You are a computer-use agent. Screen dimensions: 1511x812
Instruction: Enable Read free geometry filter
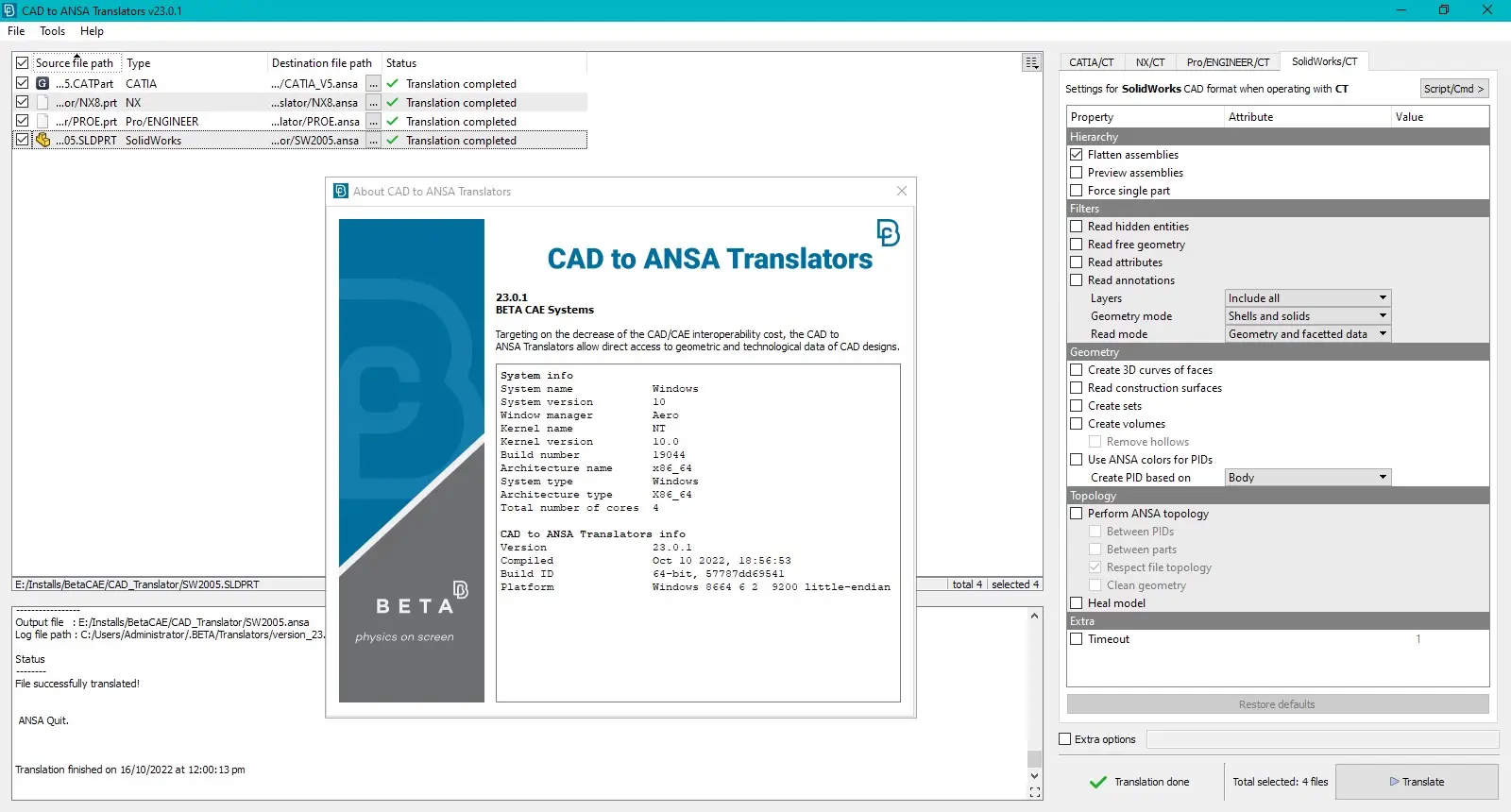1076,244
